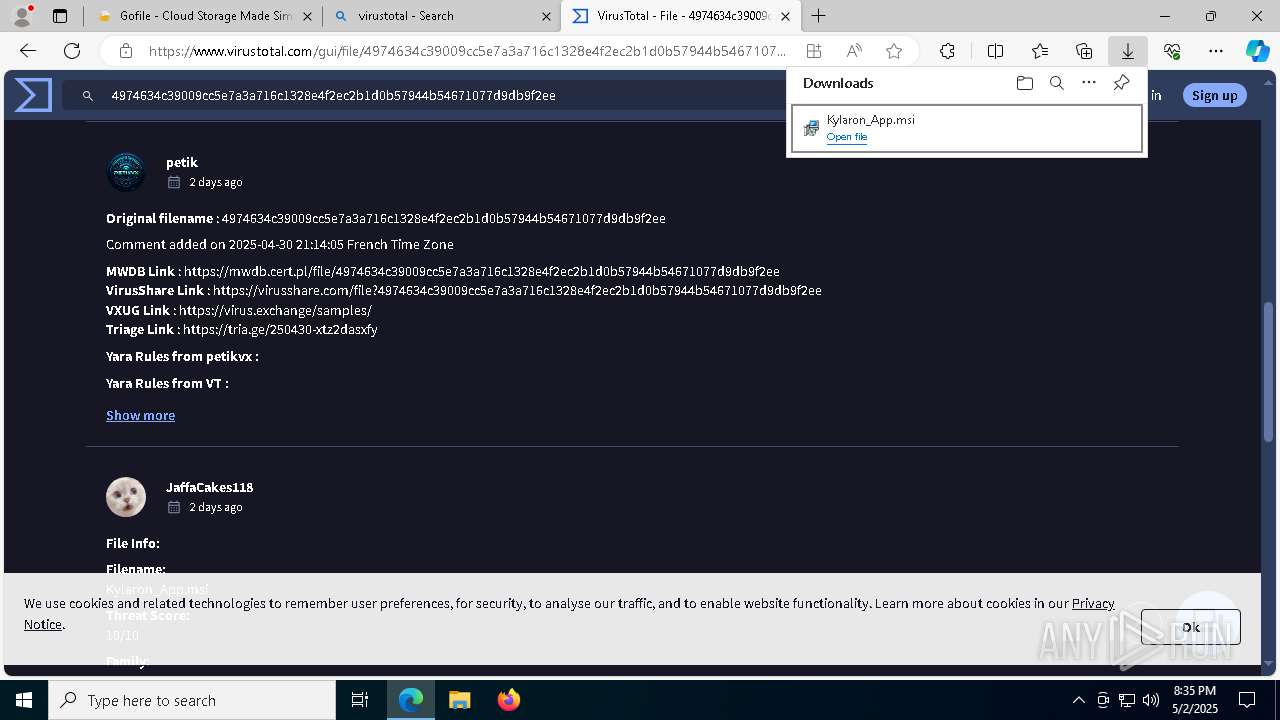1280x720 pixels.
Task: Toggle split screen view
Action: tap(995, 51)
